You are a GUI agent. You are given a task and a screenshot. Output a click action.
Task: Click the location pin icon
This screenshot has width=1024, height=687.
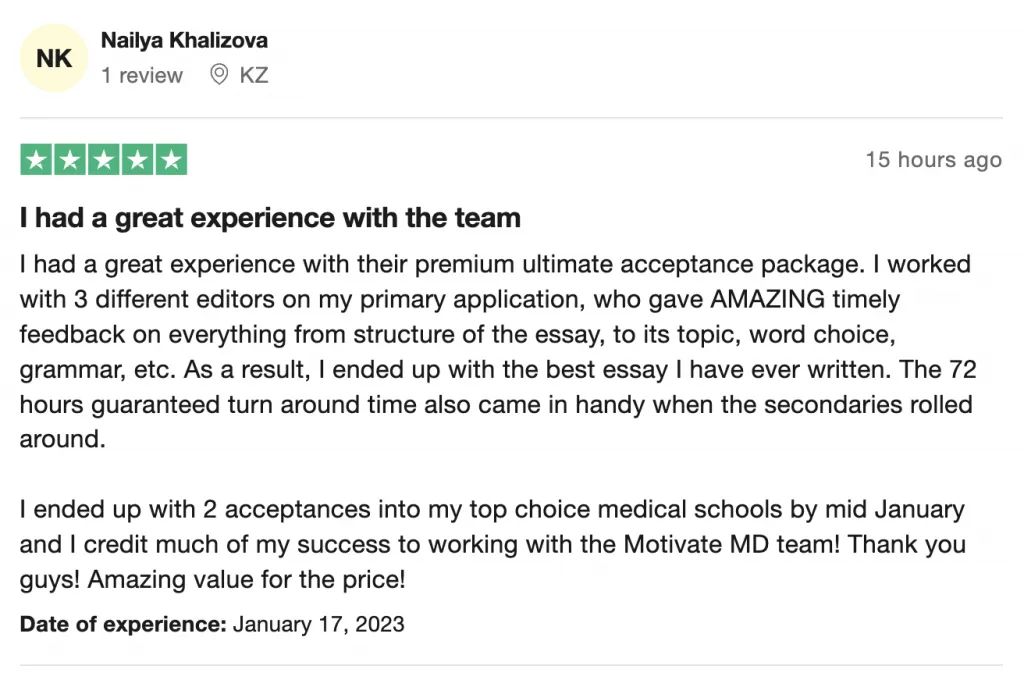219,74
